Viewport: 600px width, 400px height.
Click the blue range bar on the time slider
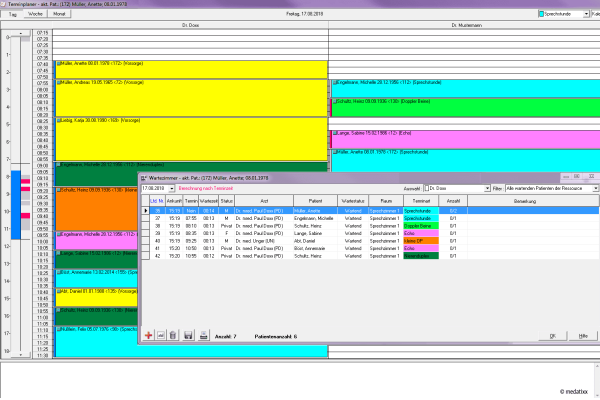(16, 205)
